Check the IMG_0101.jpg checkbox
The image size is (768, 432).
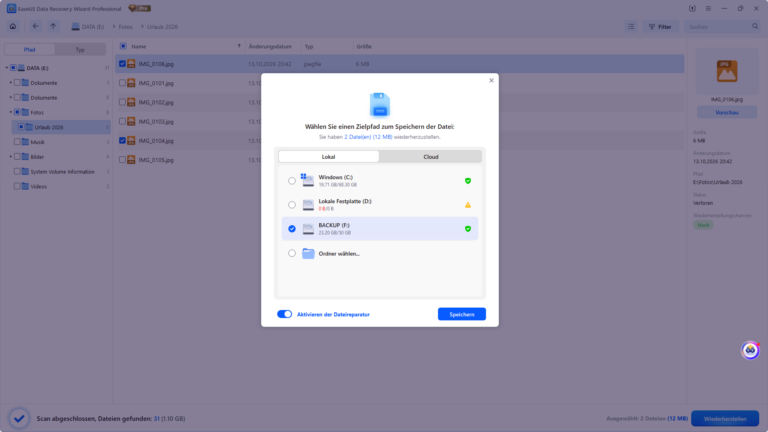tap(122, 83)
